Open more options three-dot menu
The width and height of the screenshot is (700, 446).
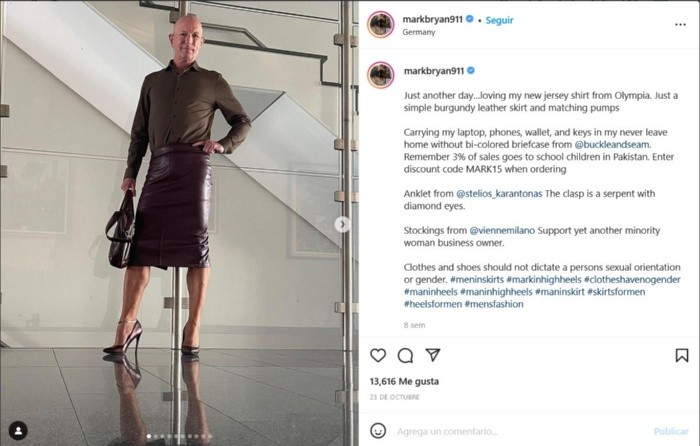pyautogui.click(x=680, y=25)
